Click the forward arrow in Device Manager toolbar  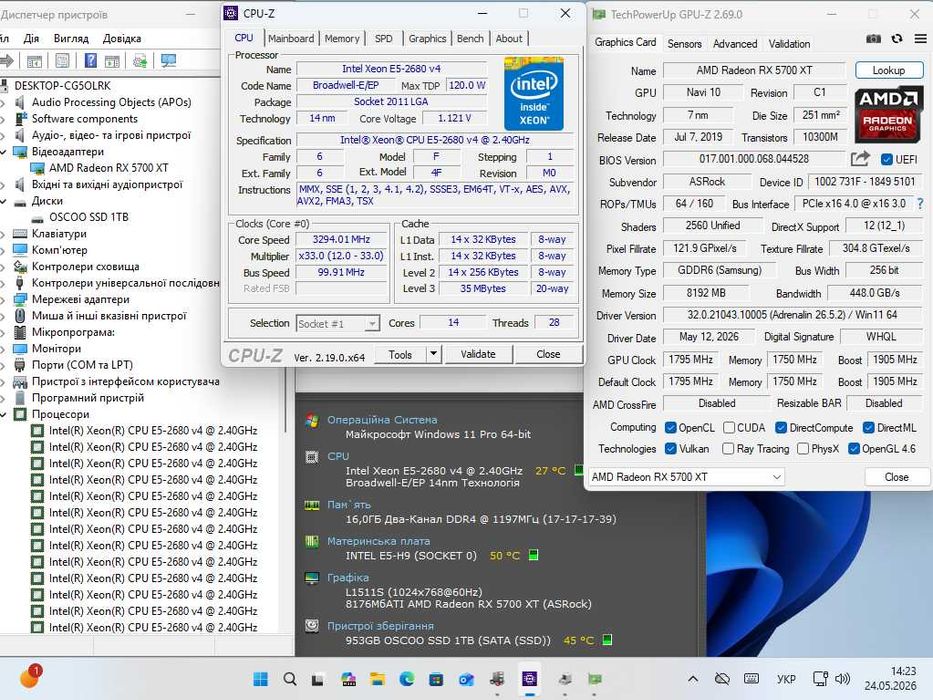(x=7, y=61)
